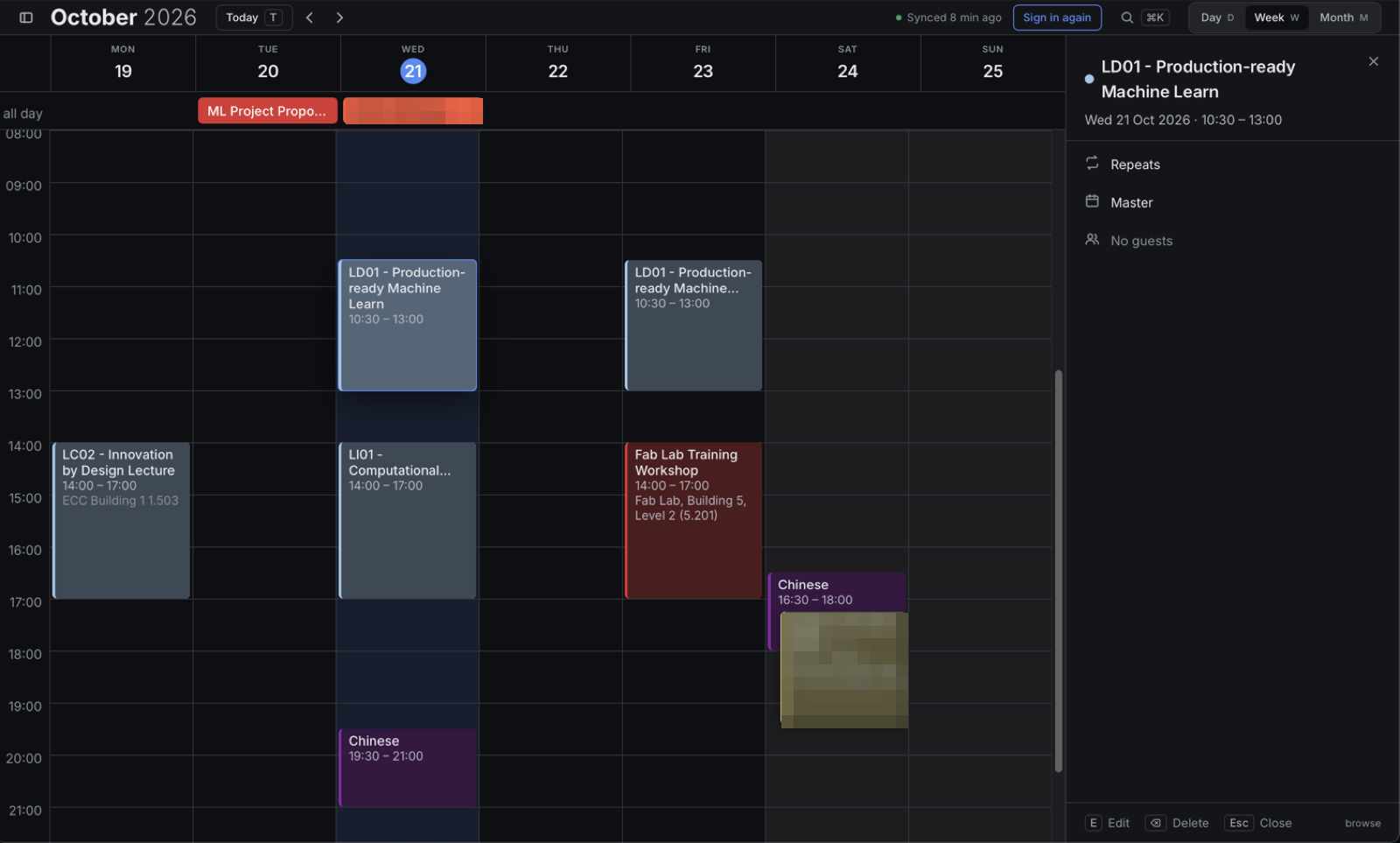Image resolution: width=1400 pixels, height=843 pixels.
Task: Switch to Month view
Action: [x=1344, y=18]
